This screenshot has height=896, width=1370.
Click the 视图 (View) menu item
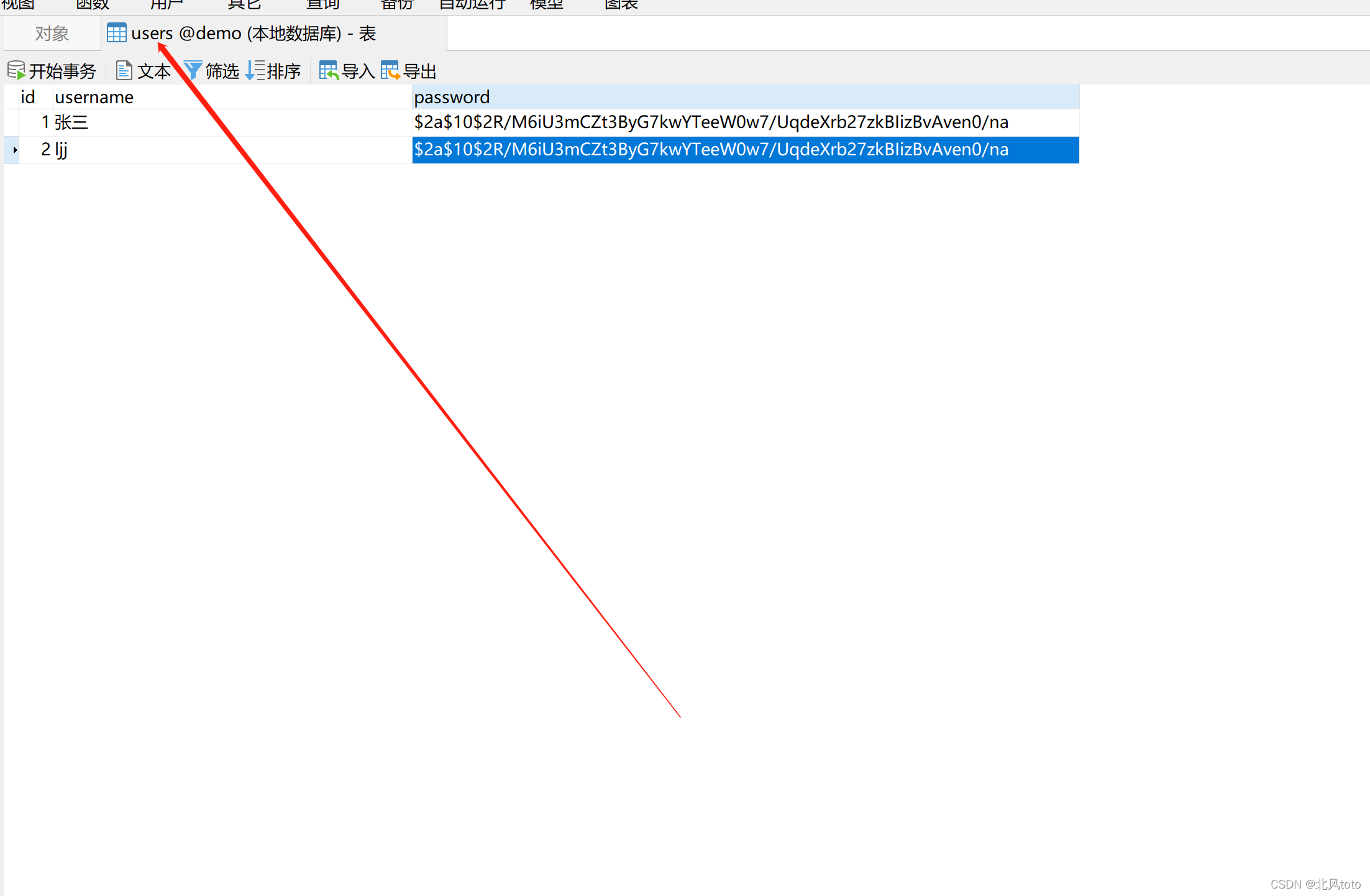tap(23, 6)
